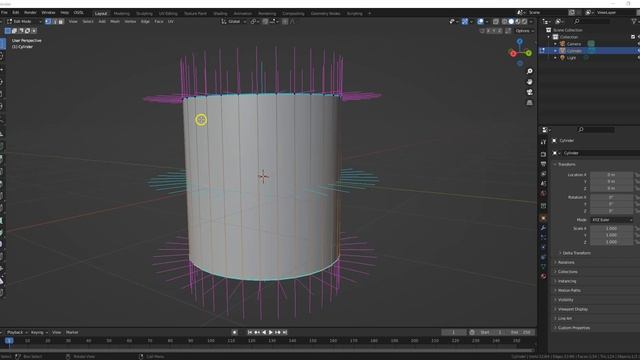Enable edge select mode

coord(55,21)
